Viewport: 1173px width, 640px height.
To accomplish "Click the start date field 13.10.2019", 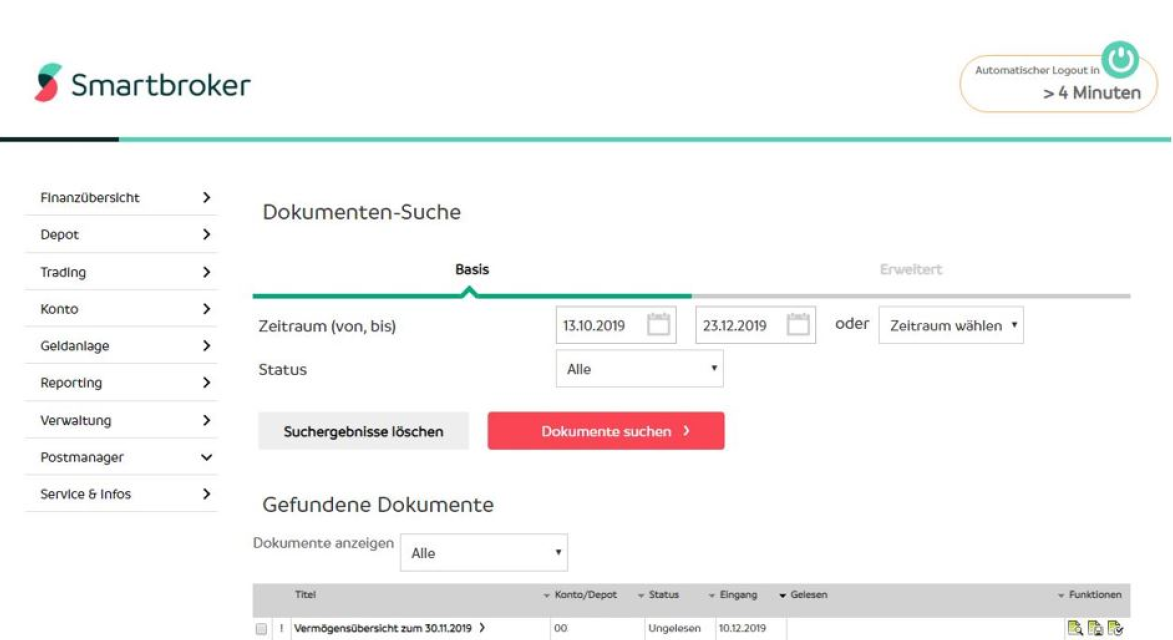I will tap(616, 325).
